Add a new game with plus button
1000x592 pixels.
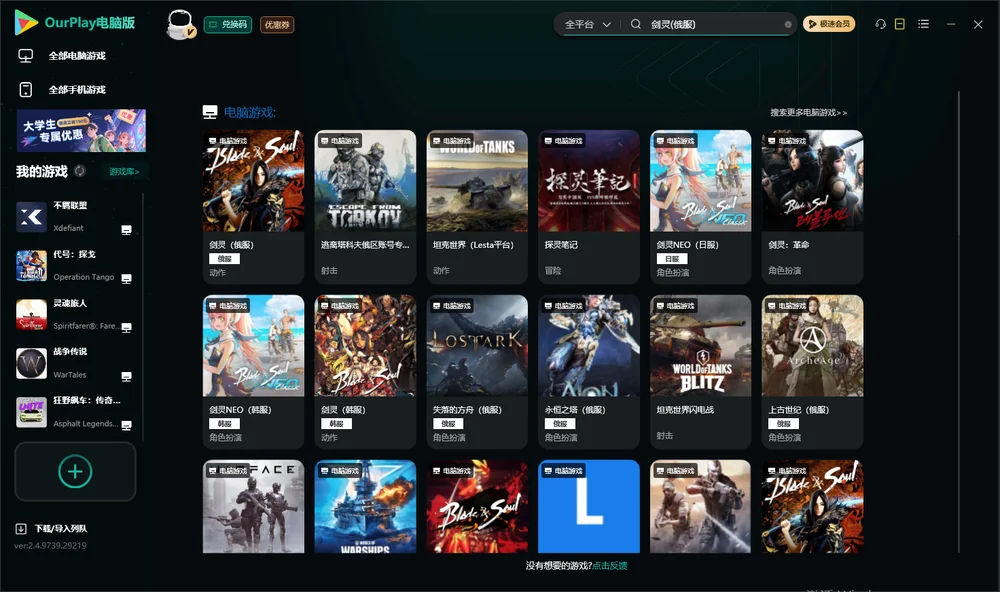(75, 471)
